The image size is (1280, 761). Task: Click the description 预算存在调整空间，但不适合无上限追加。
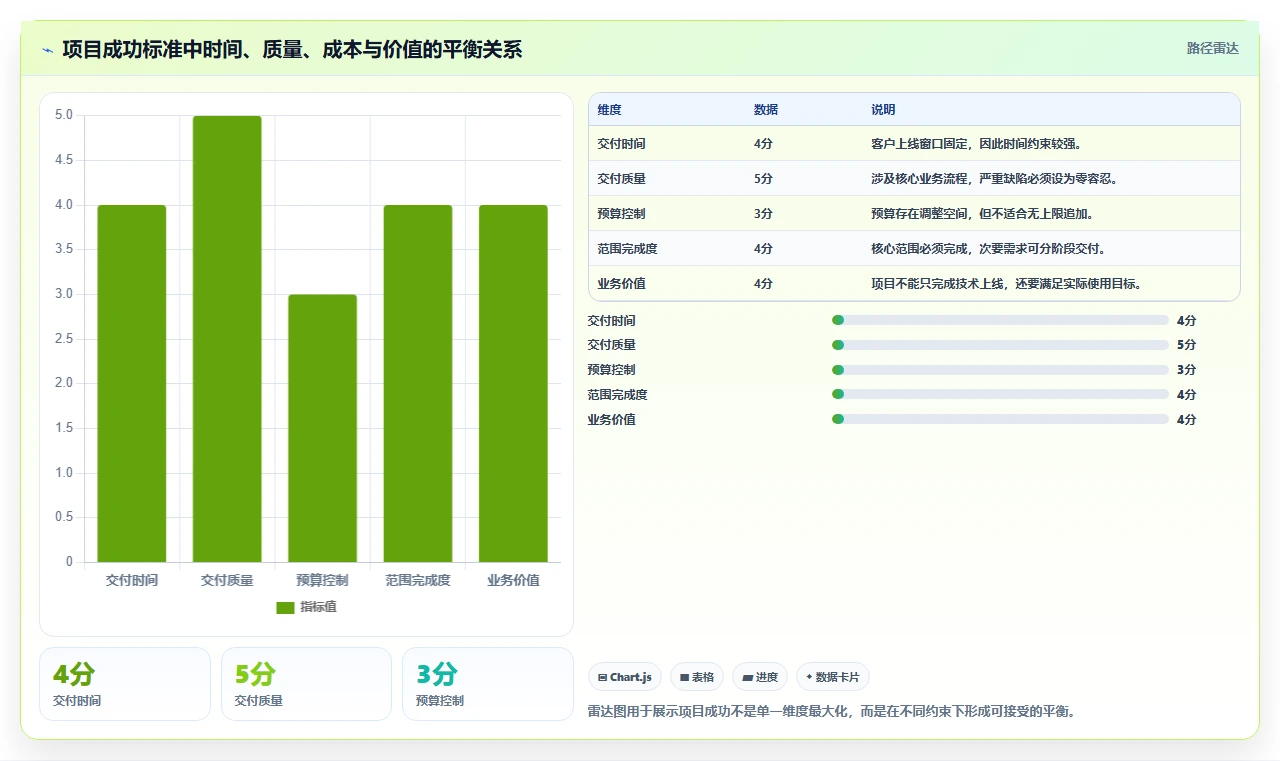click(x=982, y=214)
